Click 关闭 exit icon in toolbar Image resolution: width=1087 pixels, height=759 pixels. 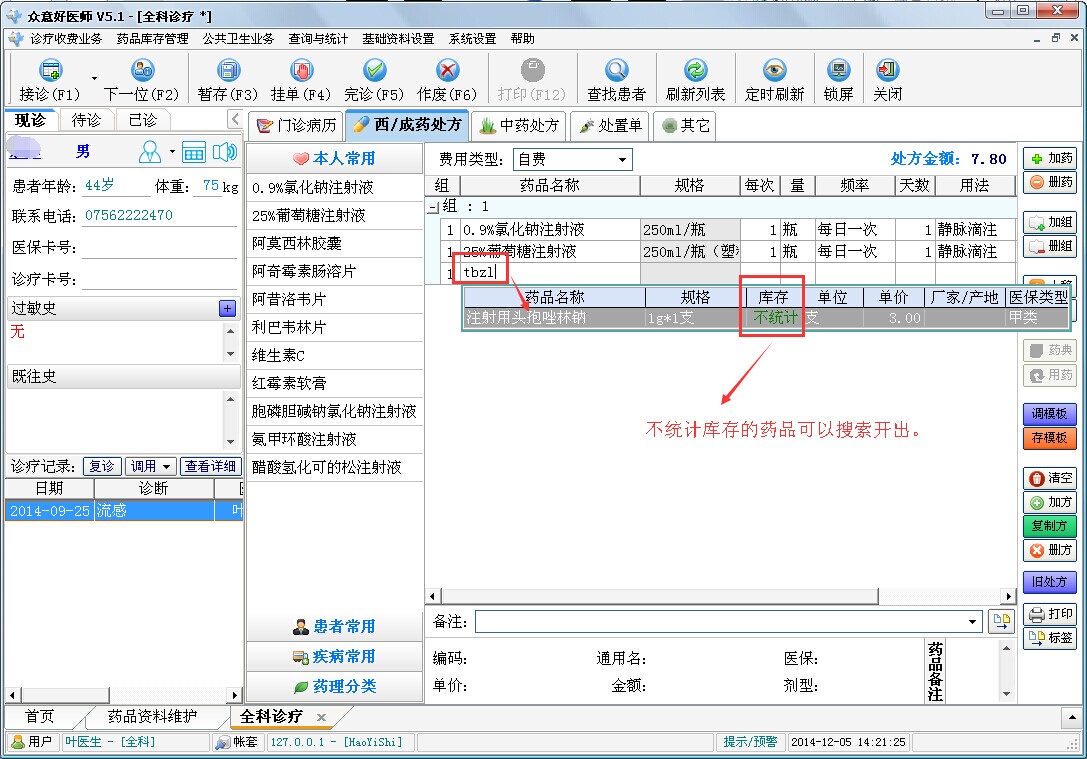point(887,70)
